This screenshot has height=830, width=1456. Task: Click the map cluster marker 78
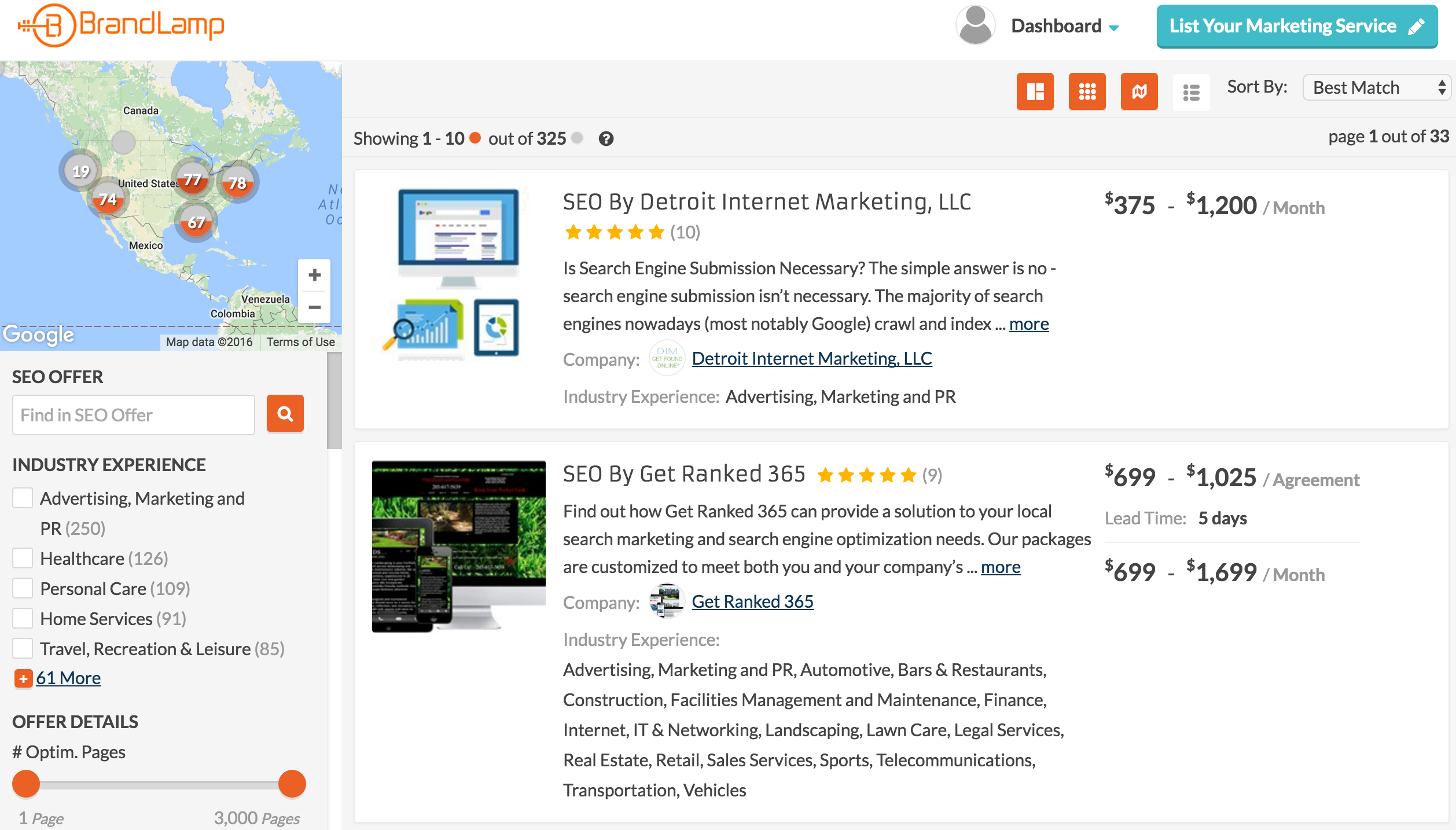tap(237, 183)
